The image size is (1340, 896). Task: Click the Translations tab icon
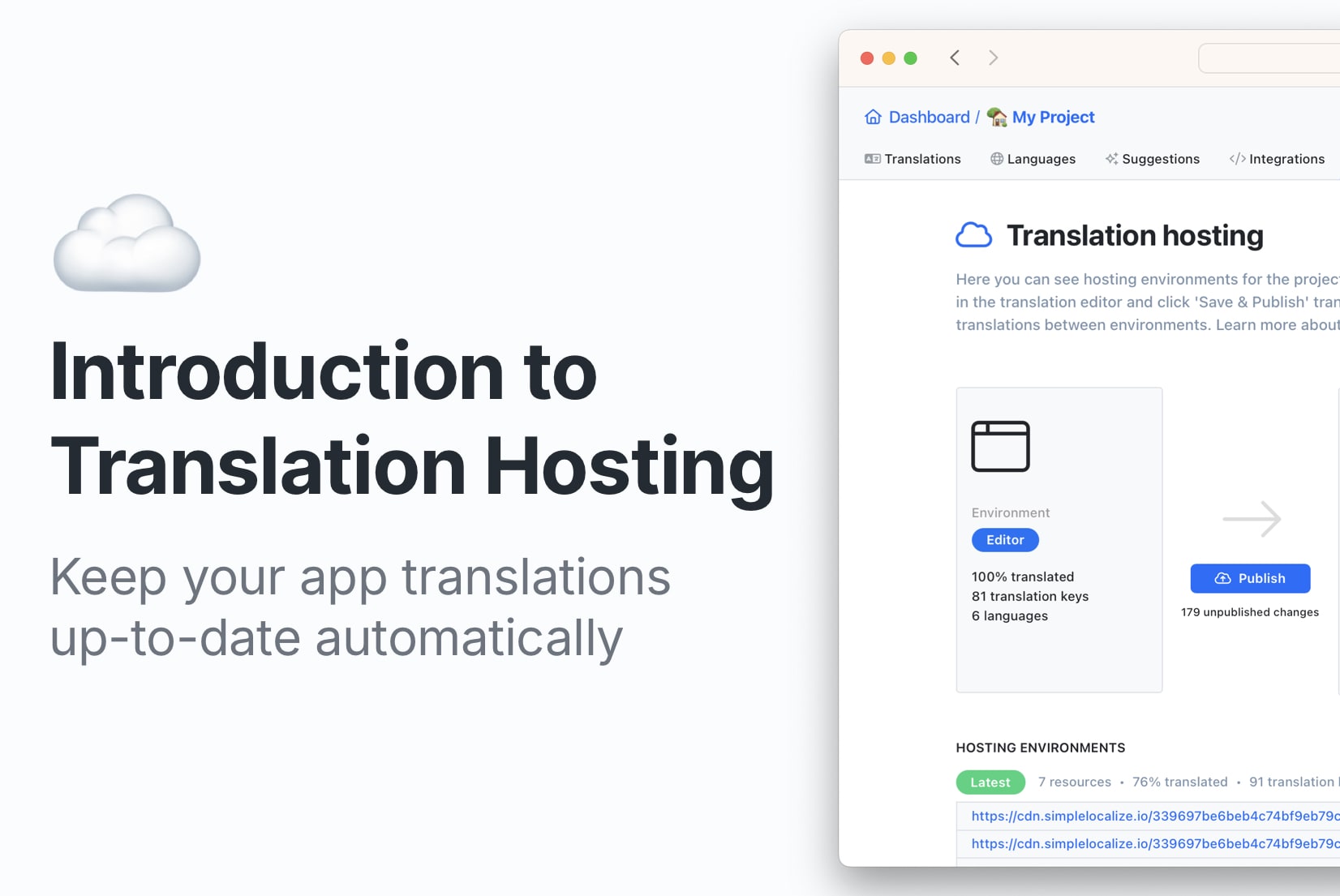tap(873, 159)
